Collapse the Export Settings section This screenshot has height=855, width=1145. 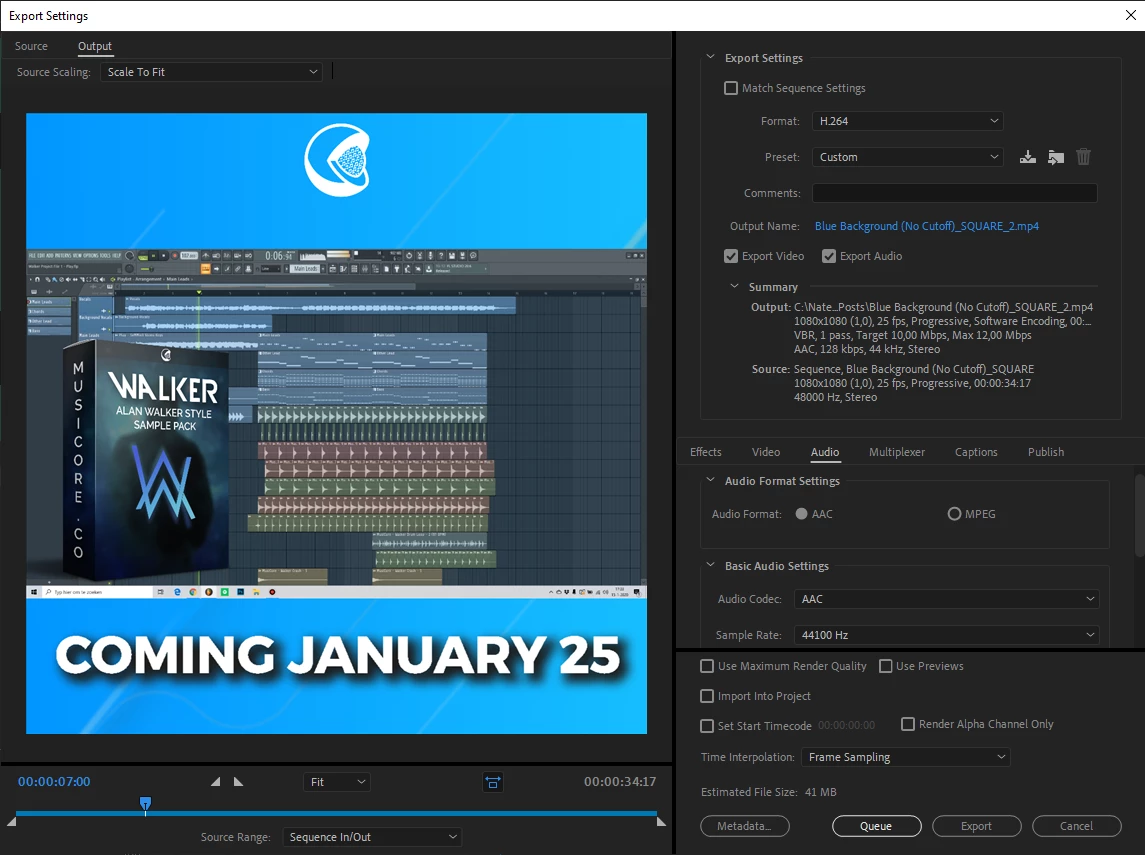pos(711,57)
